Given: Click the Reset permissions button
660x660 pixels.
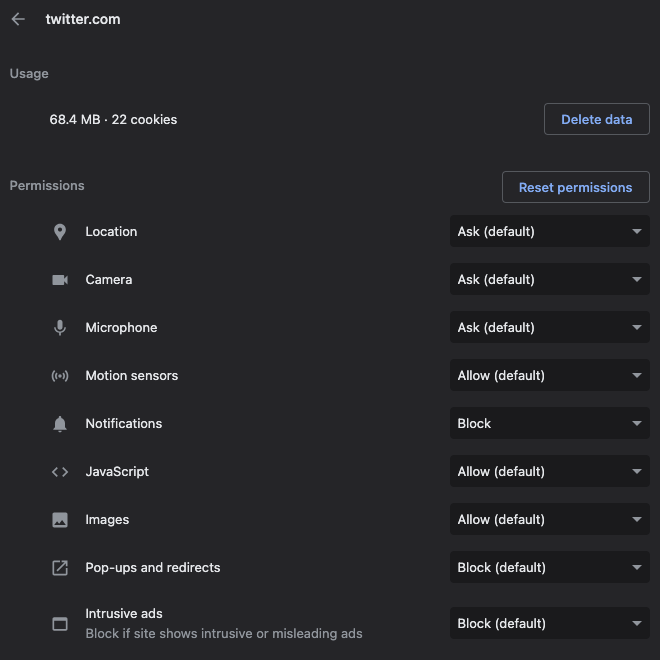Looking at the screenshot, I should coord(575,187).
